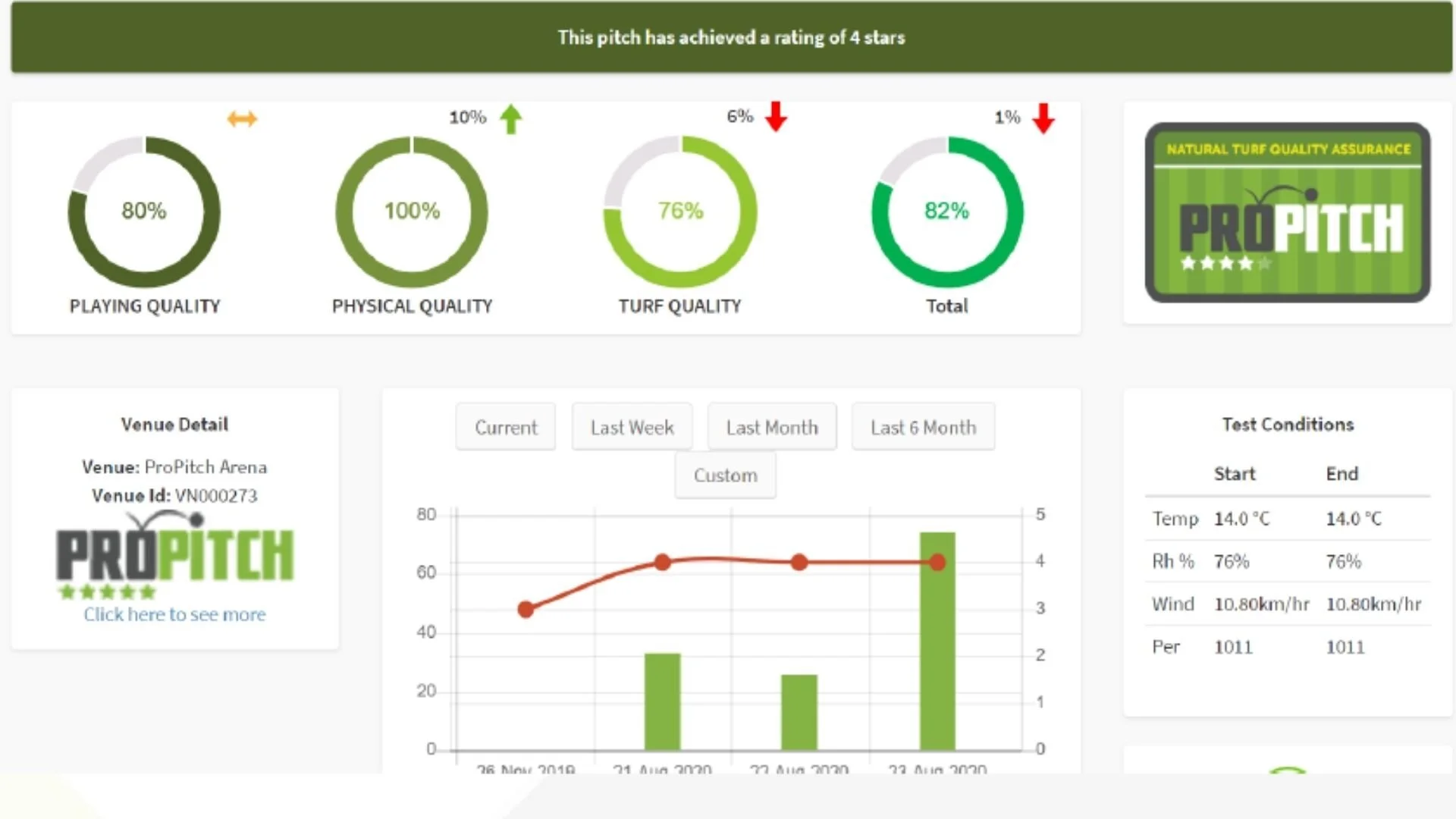Select the Current time range tab
Viewport: 1456px width, 819px height.
click(506, 428)
